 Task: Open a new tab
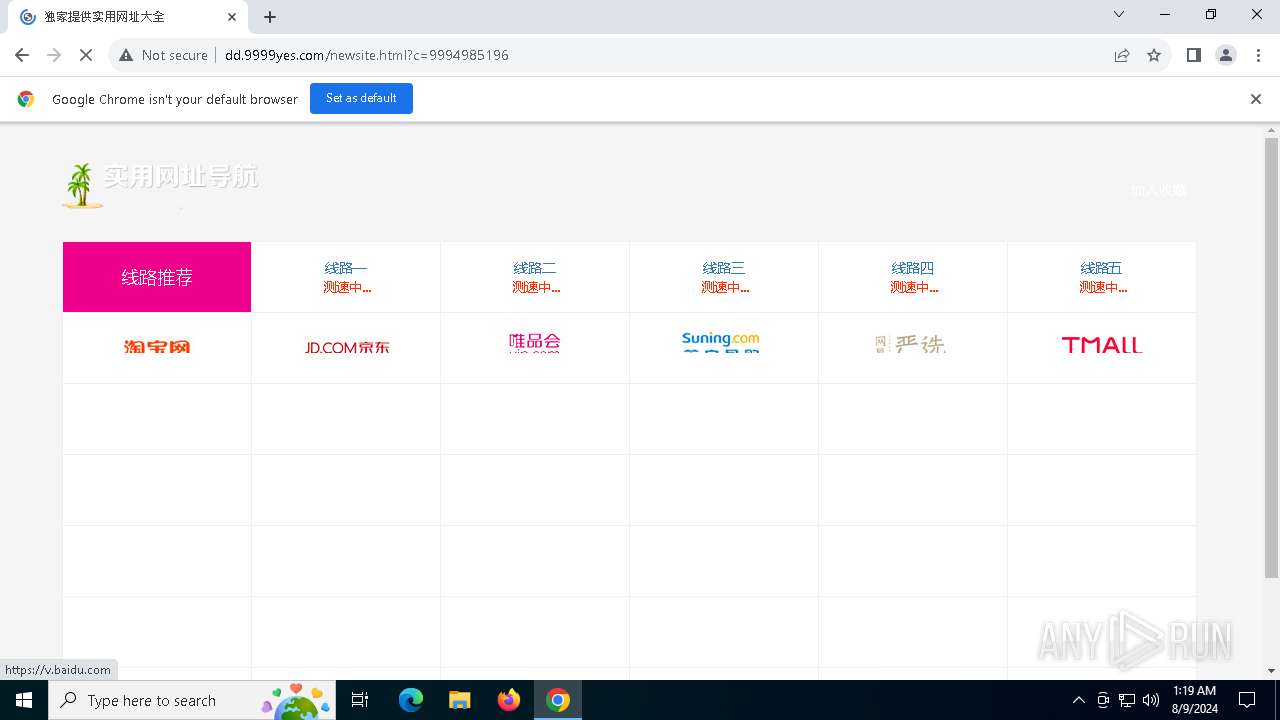tap(270, 17)
